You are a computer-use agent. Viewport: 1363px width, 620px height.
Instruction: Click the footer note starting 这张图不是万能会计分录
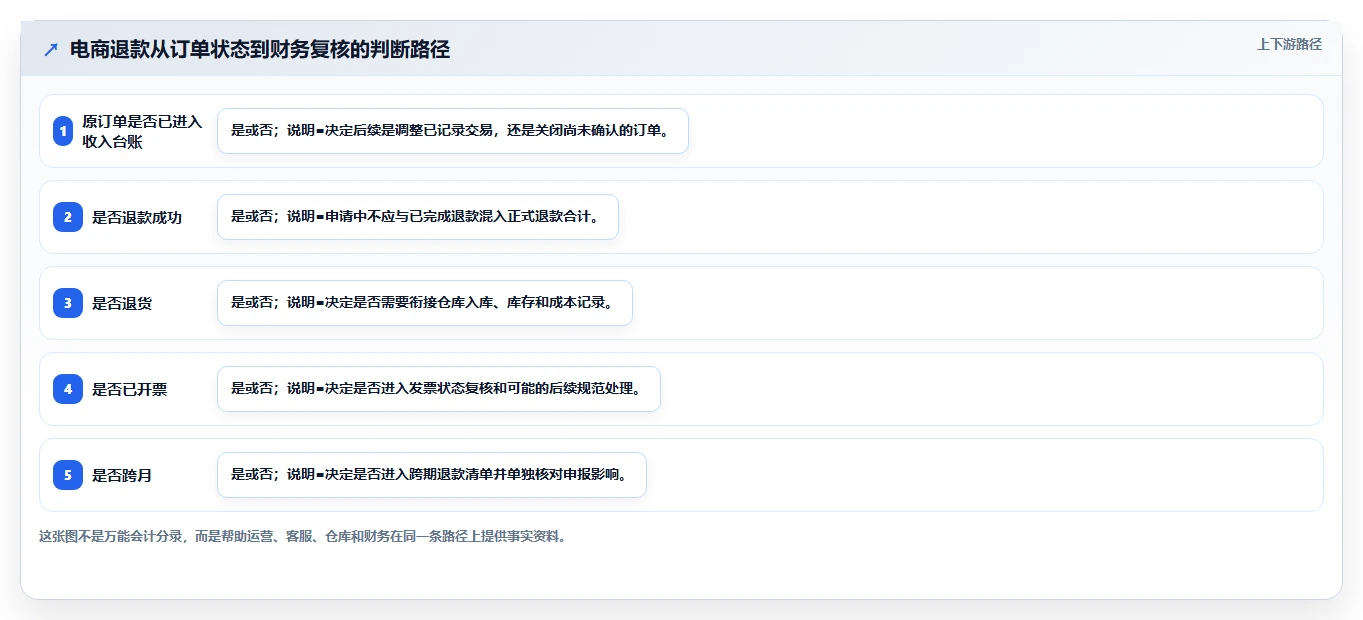tap(304, 536)
